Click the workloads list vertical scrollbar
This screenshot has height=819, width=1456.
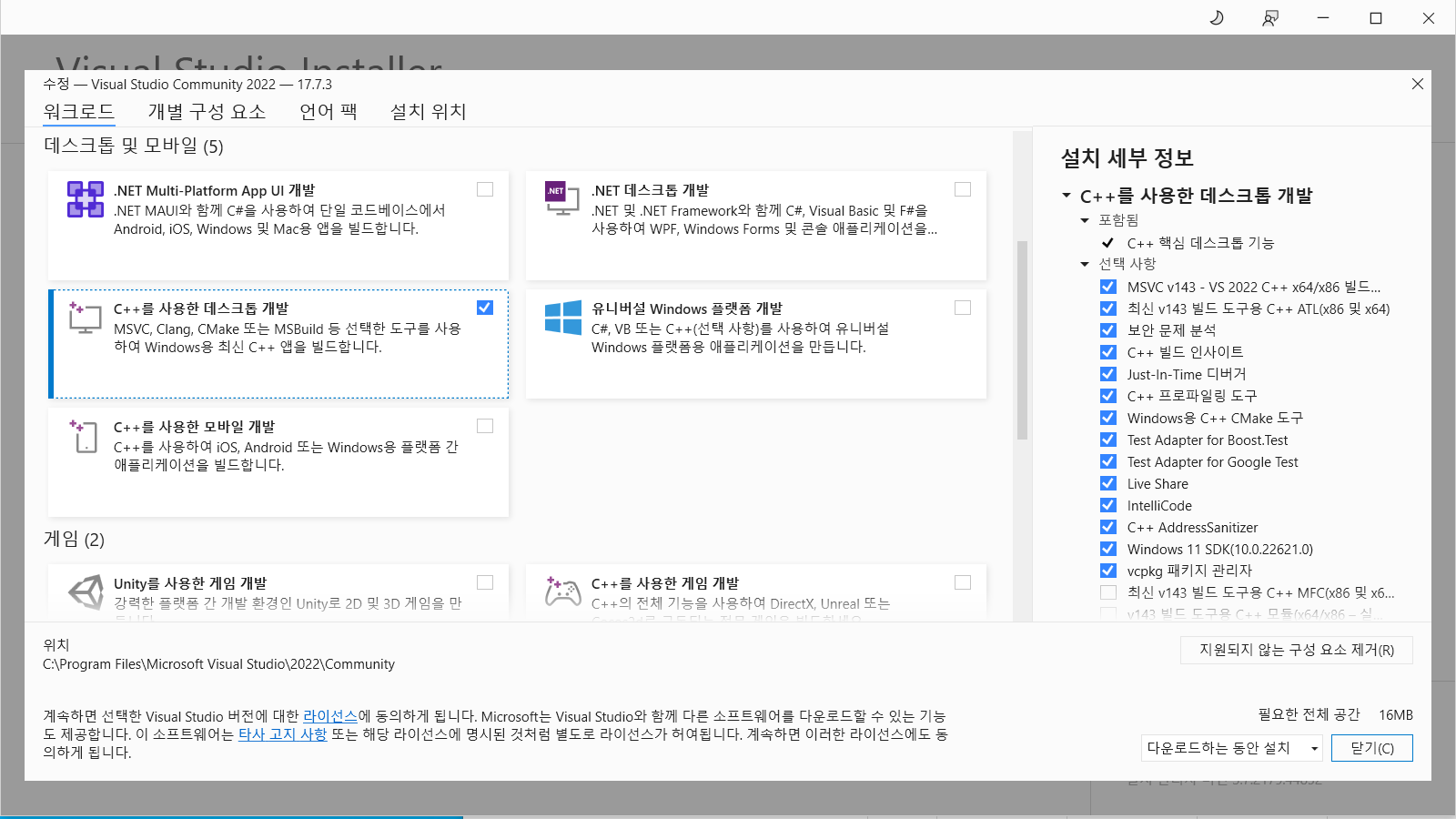pyautogui.click(x=1022, y=340)
